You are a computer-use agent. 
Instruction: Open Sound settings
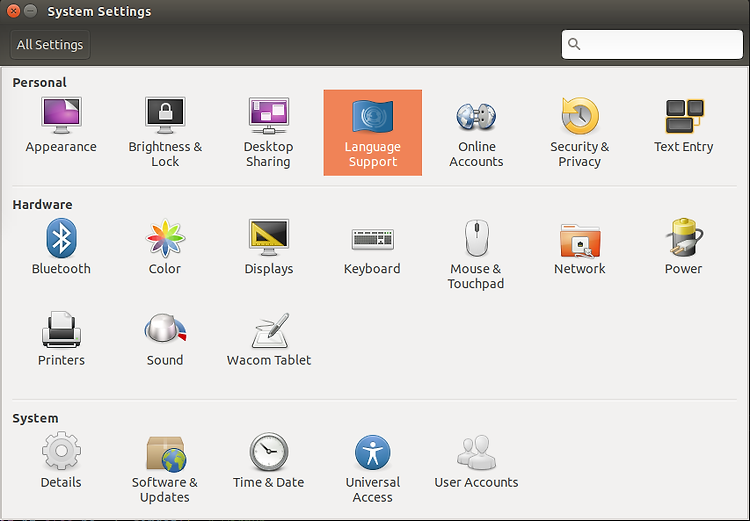click(165, 339)
